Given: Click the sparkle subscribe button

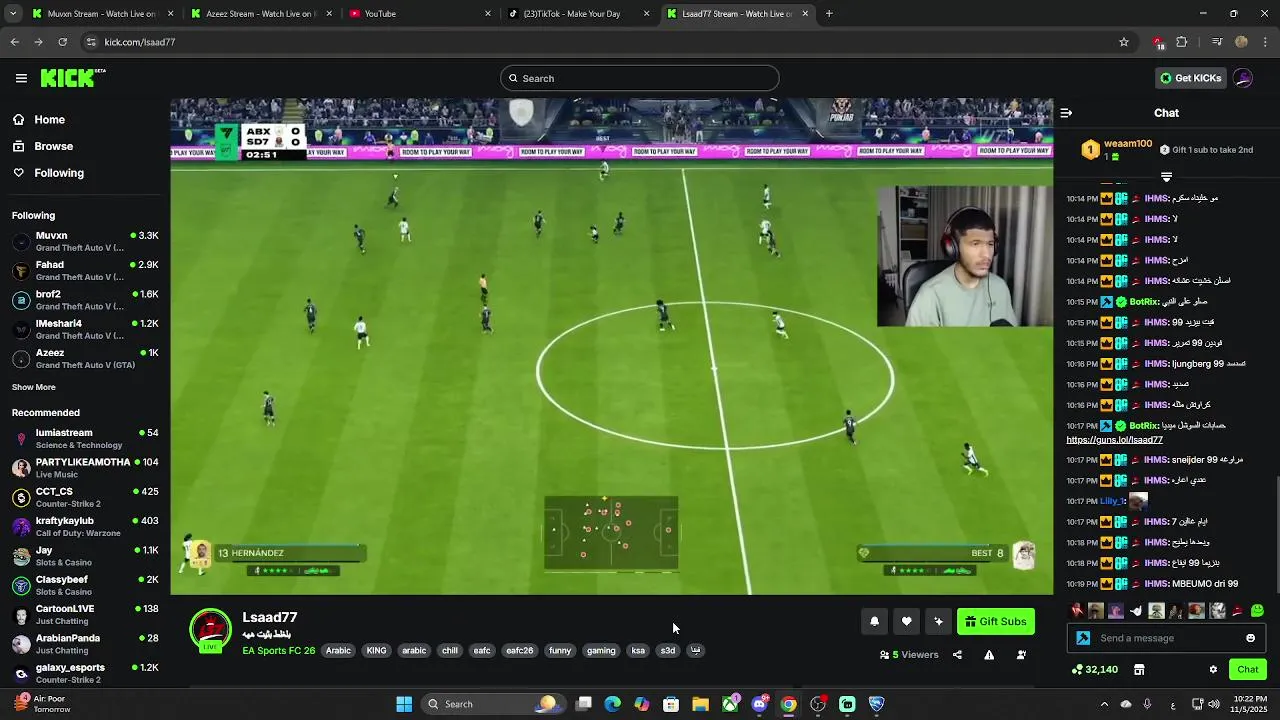Looking at the screenshot, I should tap(938, 622).
